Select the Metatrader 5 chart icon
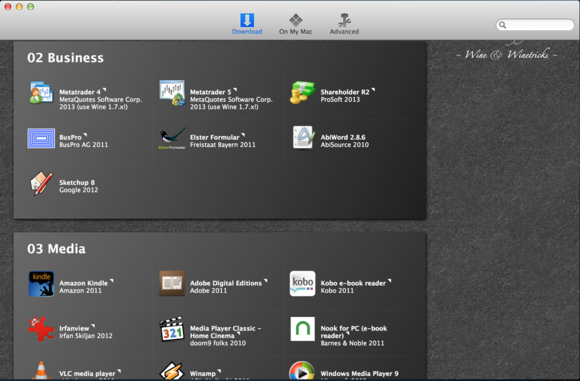The image size is (580, 381). click(172, 92)
